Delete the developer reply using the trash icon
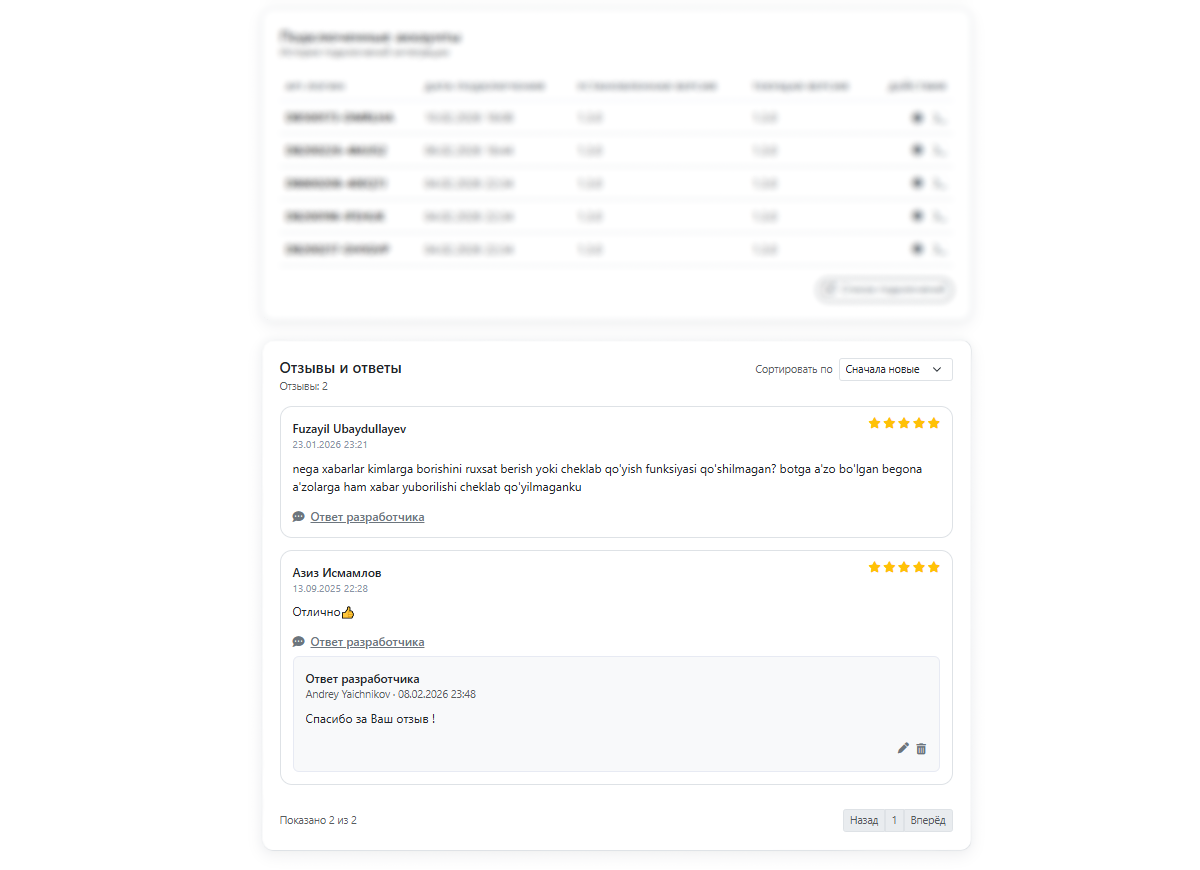 (x=921, y=748)
